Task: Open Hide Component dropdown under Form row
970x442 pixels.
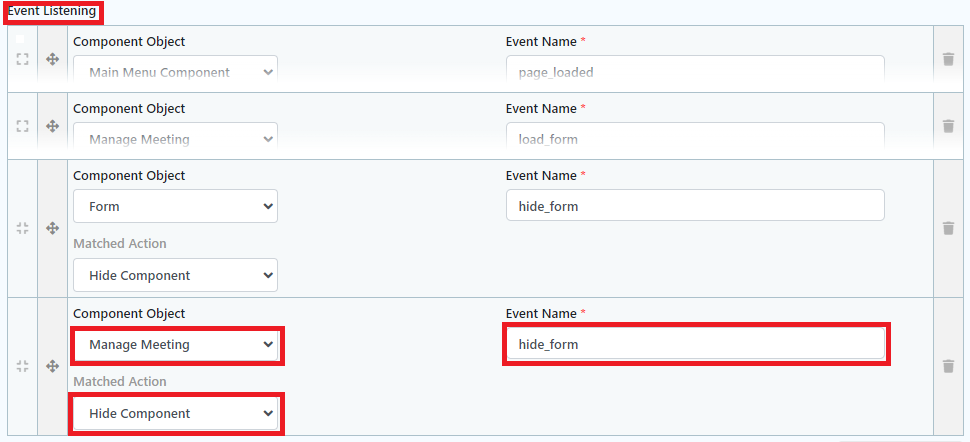Action: 175,275
